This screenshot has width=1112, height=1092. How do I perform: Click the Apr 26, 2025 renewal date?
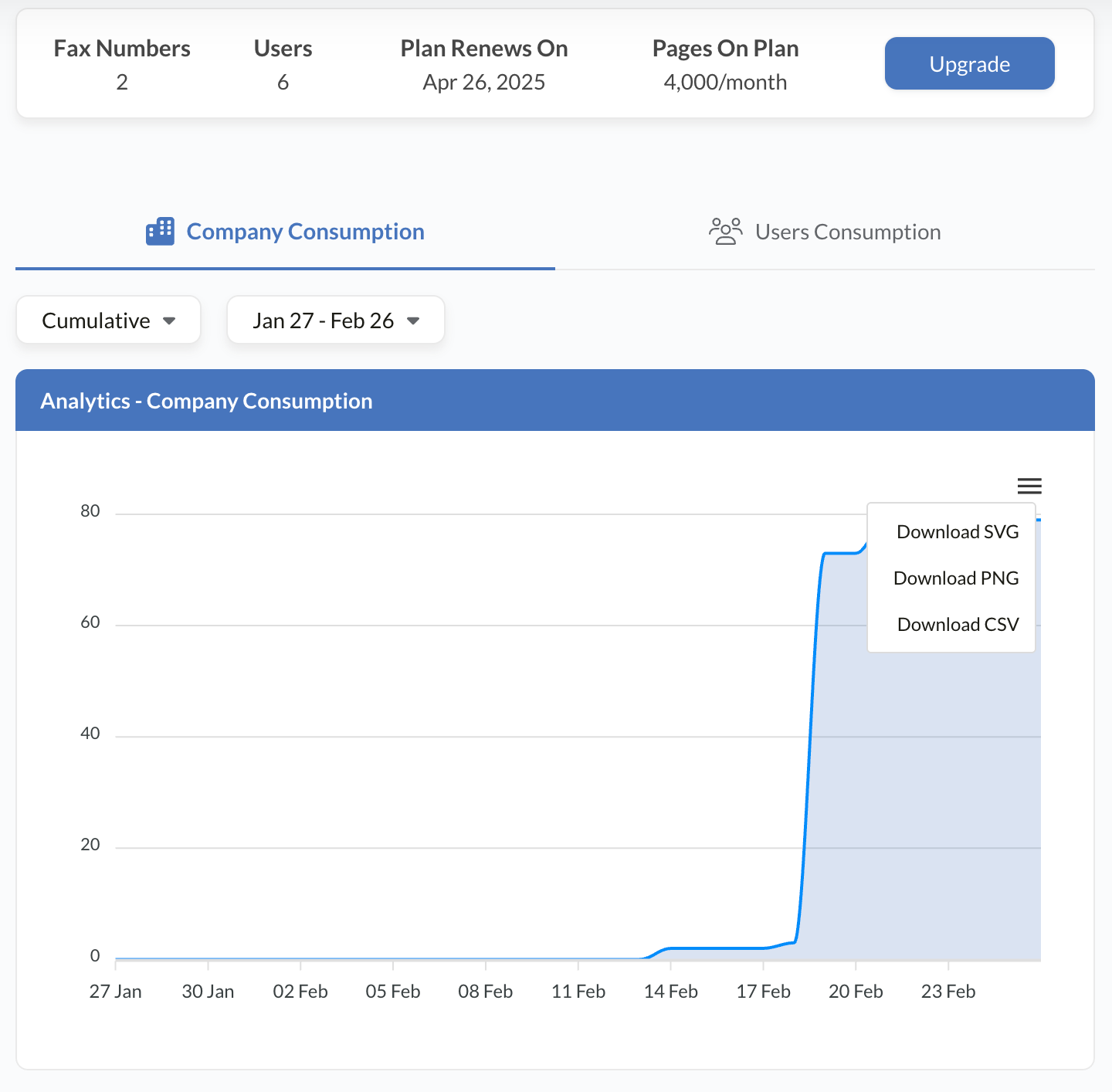pyautogui.click(x=483, y=83)
